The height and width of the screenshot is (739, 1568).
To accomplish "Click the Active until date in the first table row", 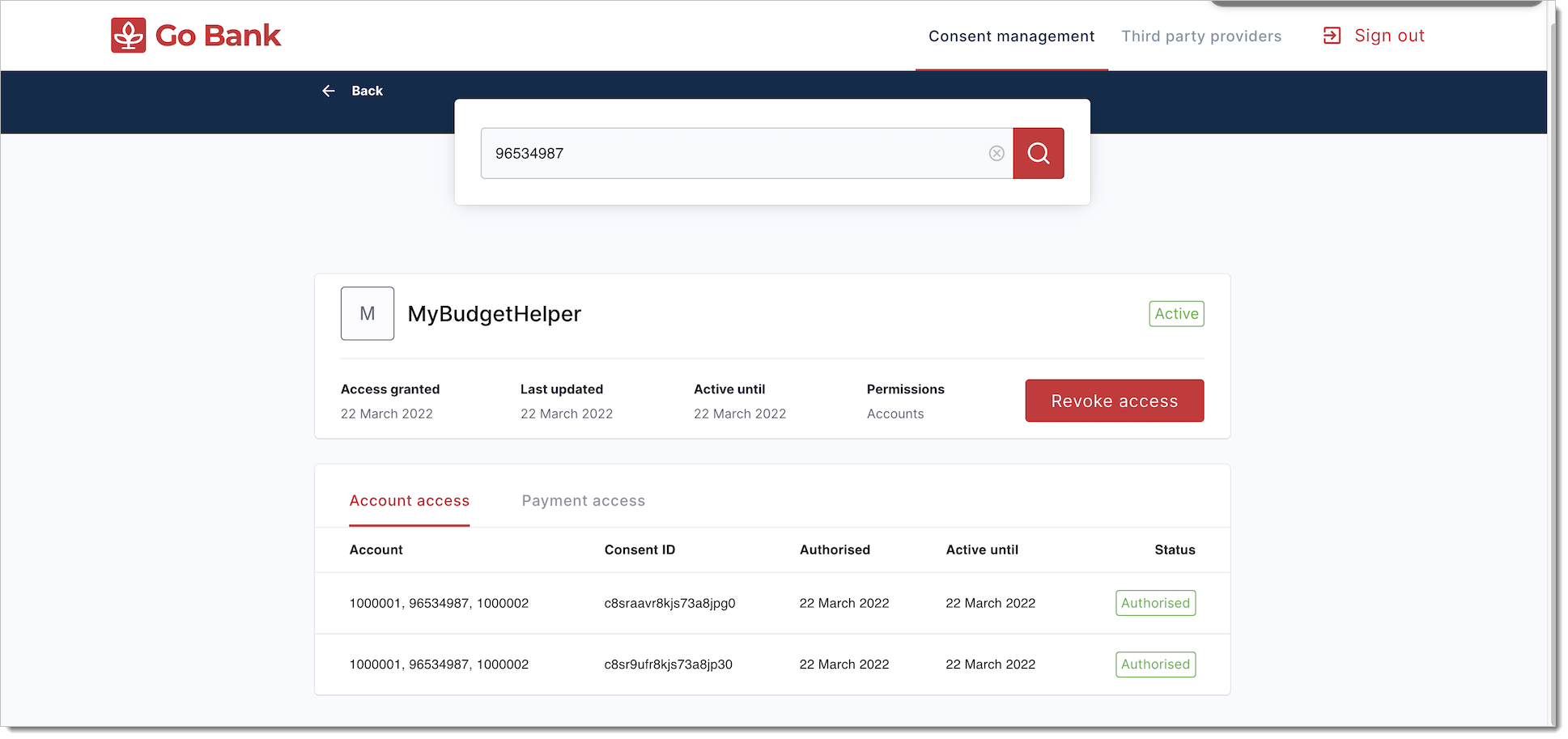I will click(991, 603).
